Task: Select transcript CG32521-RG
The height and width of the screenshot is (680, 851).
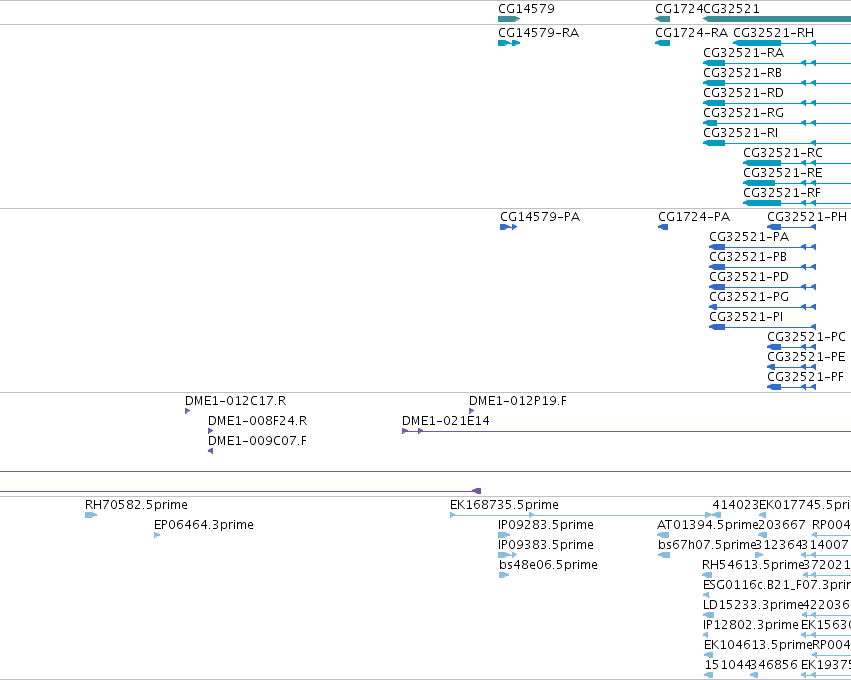Action: [744, 113]
